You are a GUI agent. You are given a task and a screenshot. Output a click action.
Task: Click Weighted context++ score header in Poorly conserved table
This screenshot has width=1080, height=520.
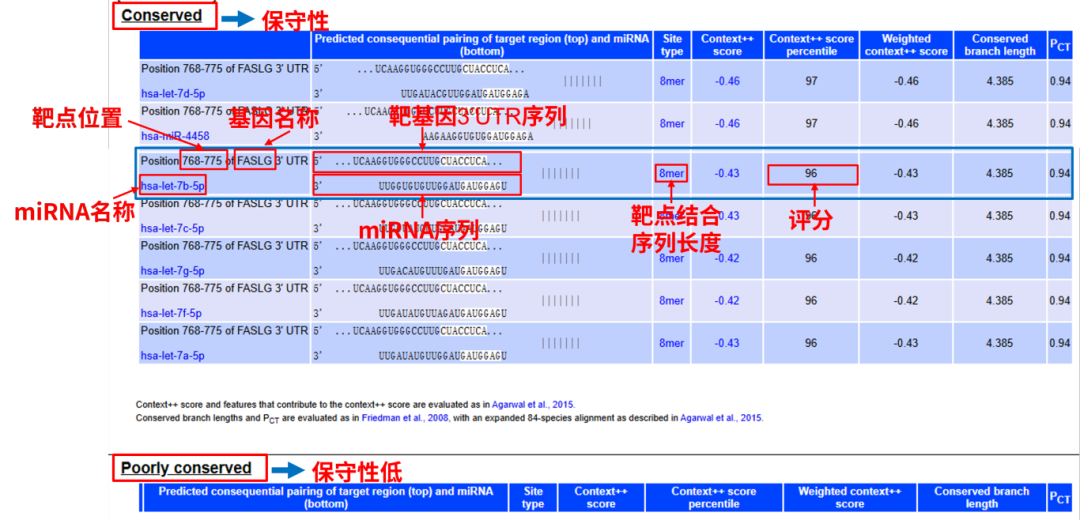click(849, 497)
